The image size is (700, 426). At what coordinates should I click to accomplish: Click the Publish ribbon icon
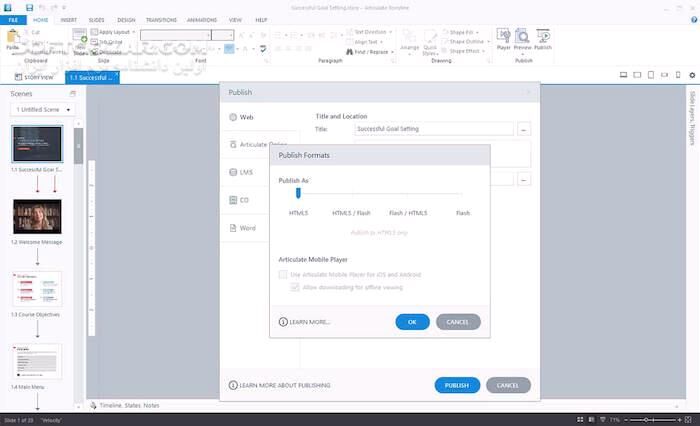[x=543, y=36]
